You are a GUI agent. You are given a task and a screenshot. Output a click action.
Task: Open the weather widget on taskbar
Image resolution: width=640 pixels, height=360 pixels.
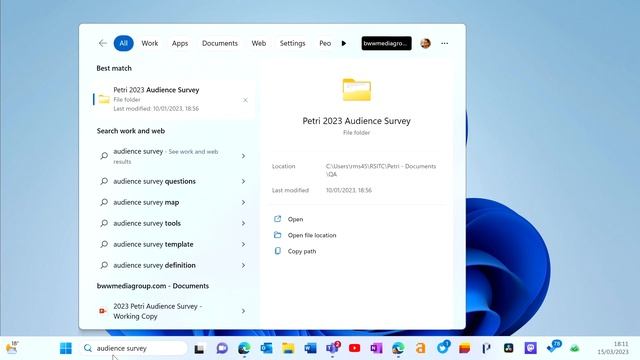[12, 348]
